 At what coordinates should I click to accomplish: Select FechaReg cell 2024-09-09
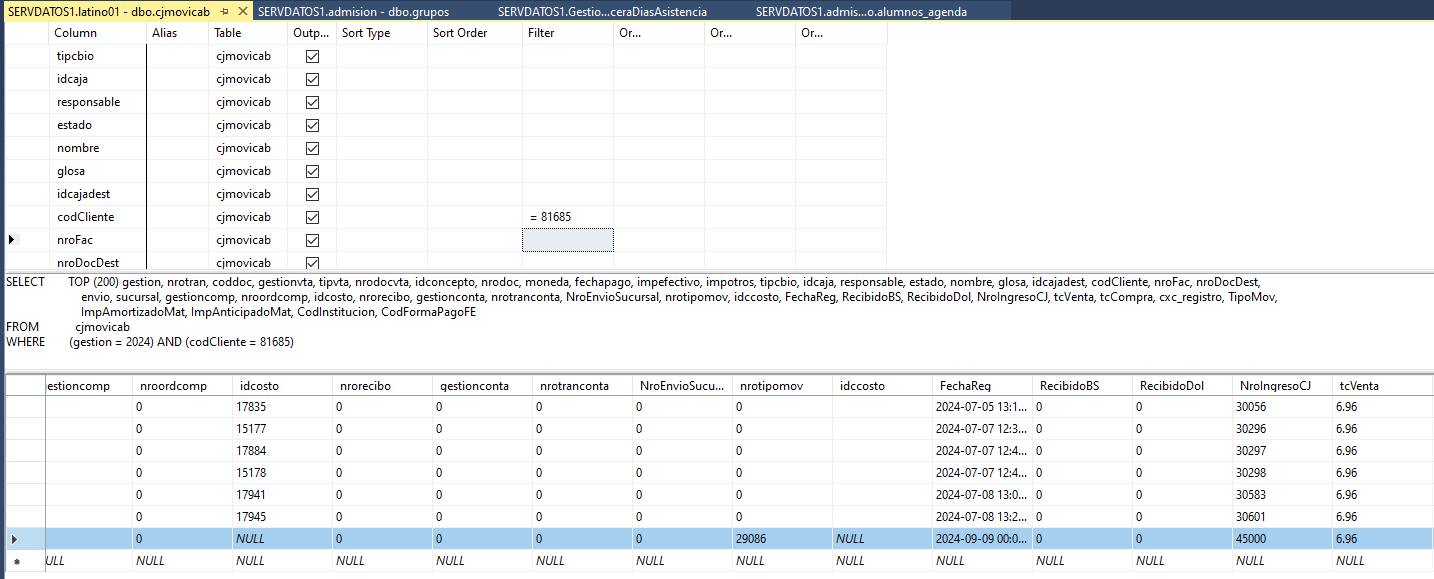pos(982,539)
